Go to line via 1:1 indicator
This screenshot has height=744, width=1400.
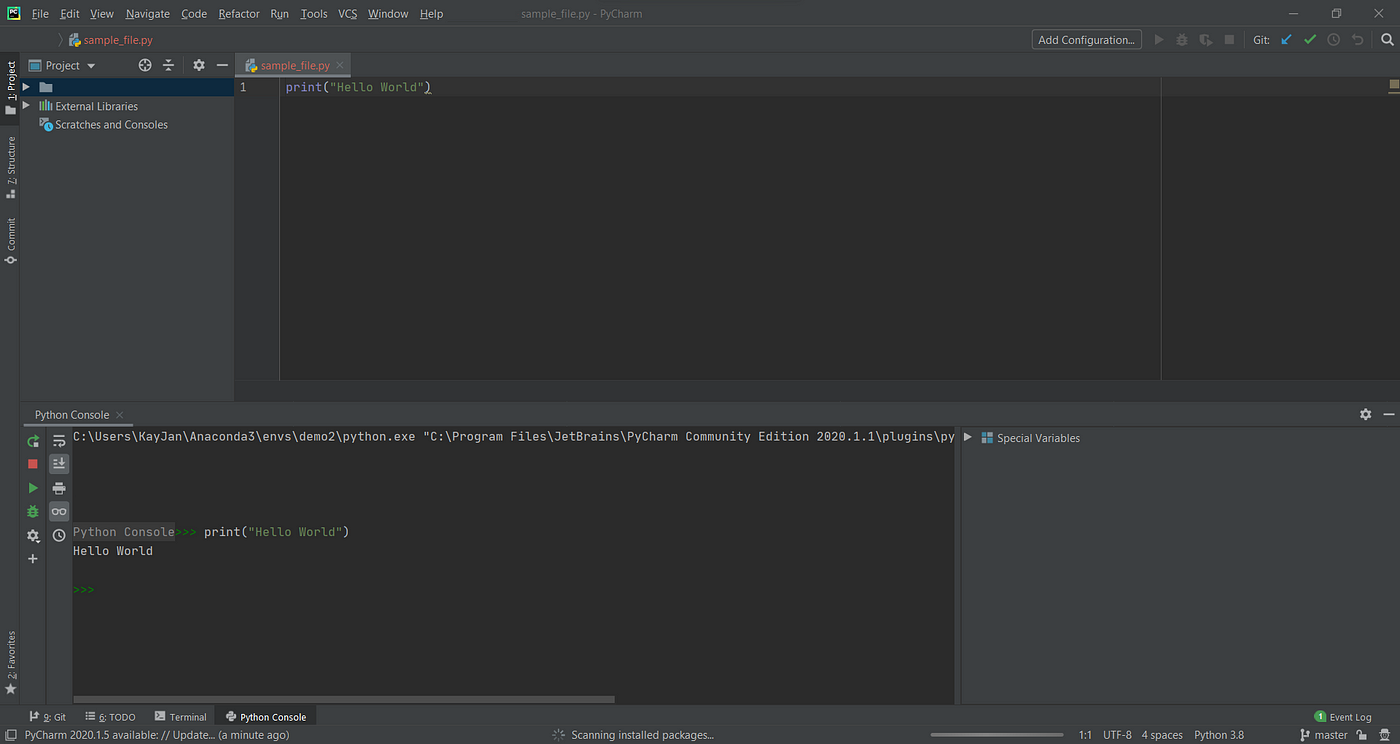(1085, 735)
